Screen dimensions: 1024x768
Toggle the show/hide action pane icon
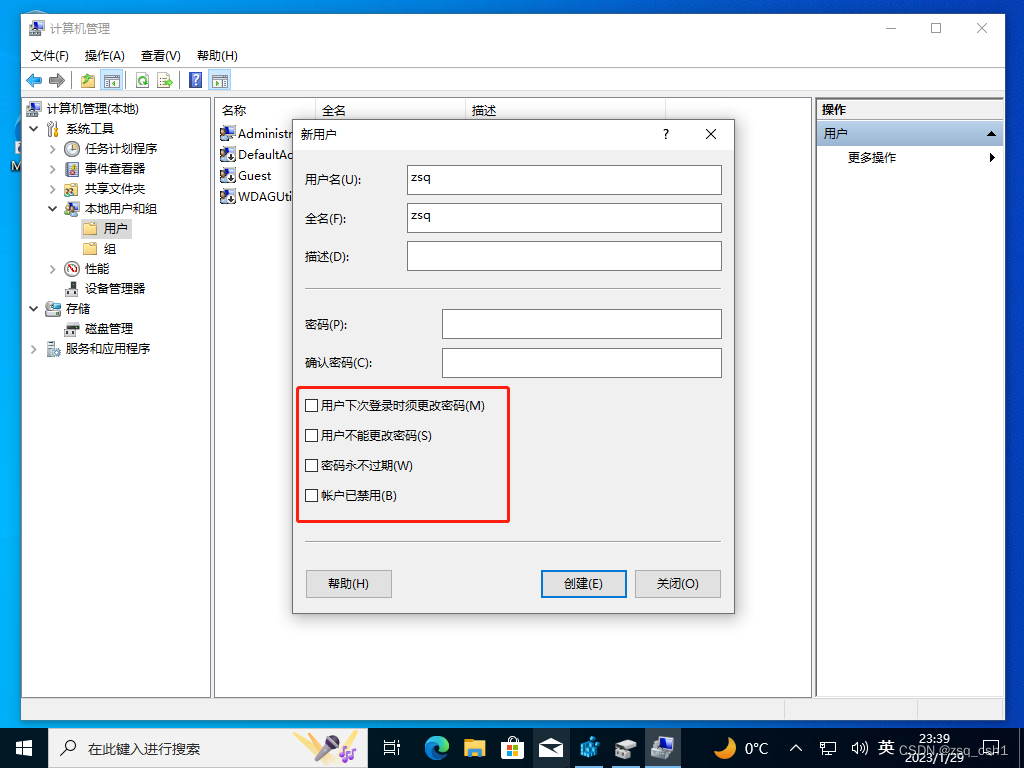click(220, 80)
